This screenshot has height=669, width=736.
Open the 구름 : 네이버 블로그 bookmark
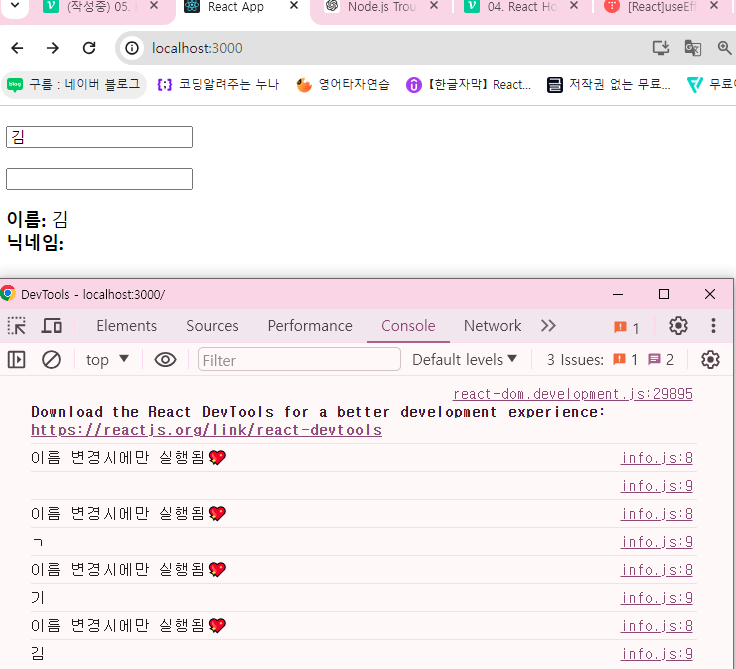click(x=74, y=85)
